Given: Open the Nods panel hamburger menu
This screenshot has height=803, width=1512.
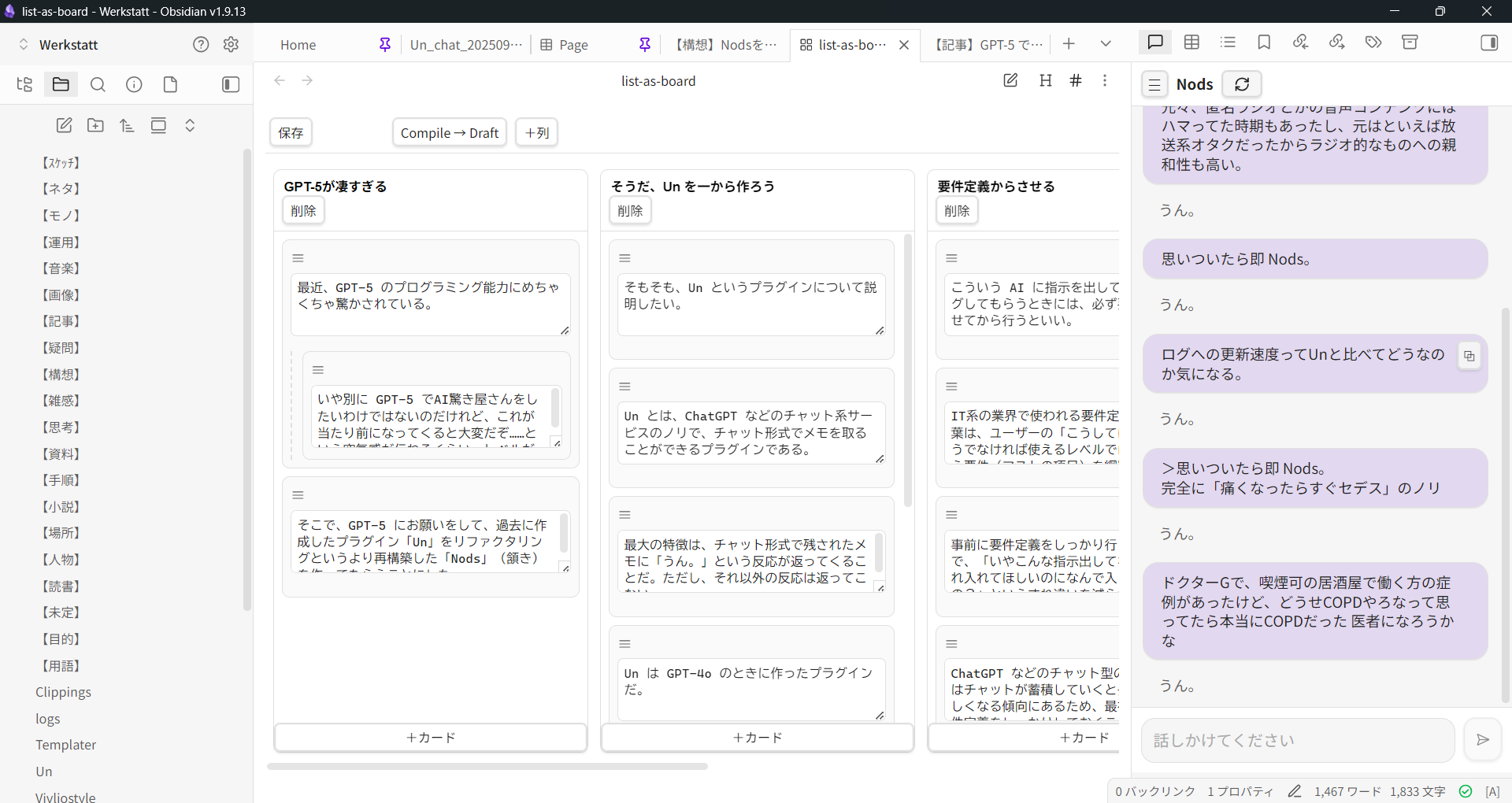Looking at the screenshot, I should tap(1154, 84).
